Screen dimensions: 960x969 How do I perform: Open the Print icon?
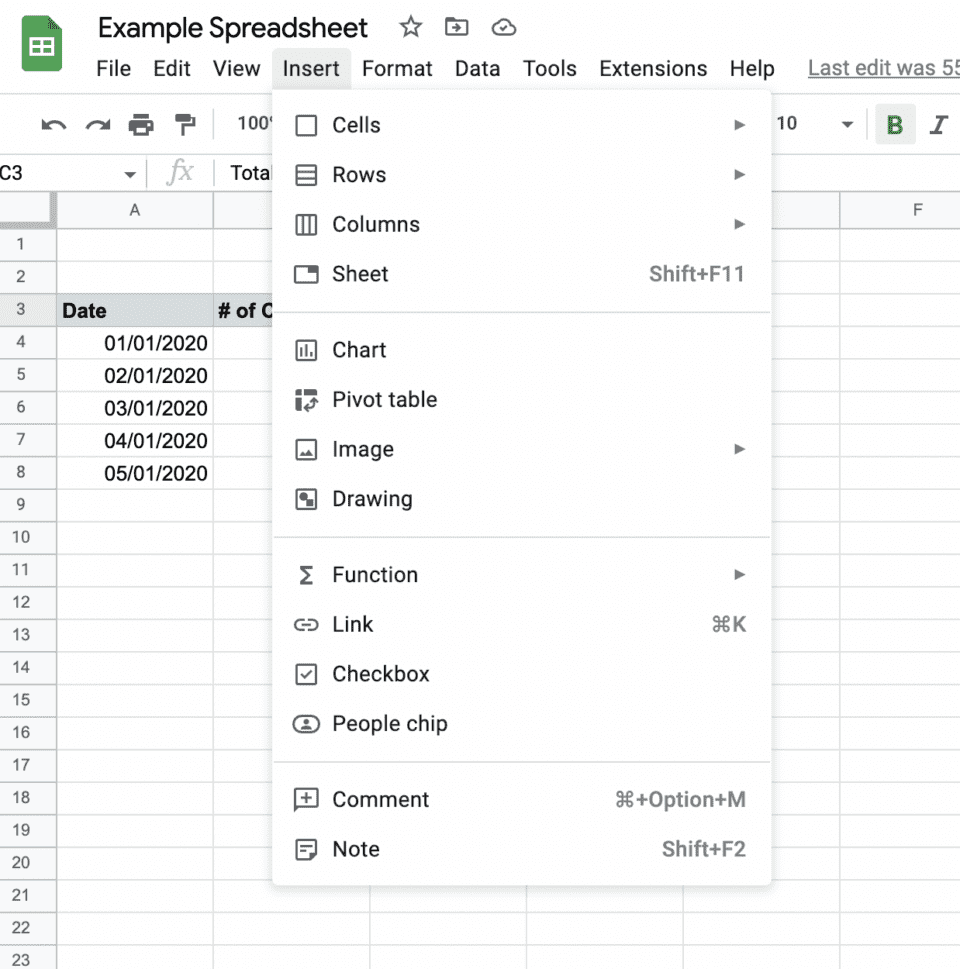pyautogui.click(x=141, y=124)
